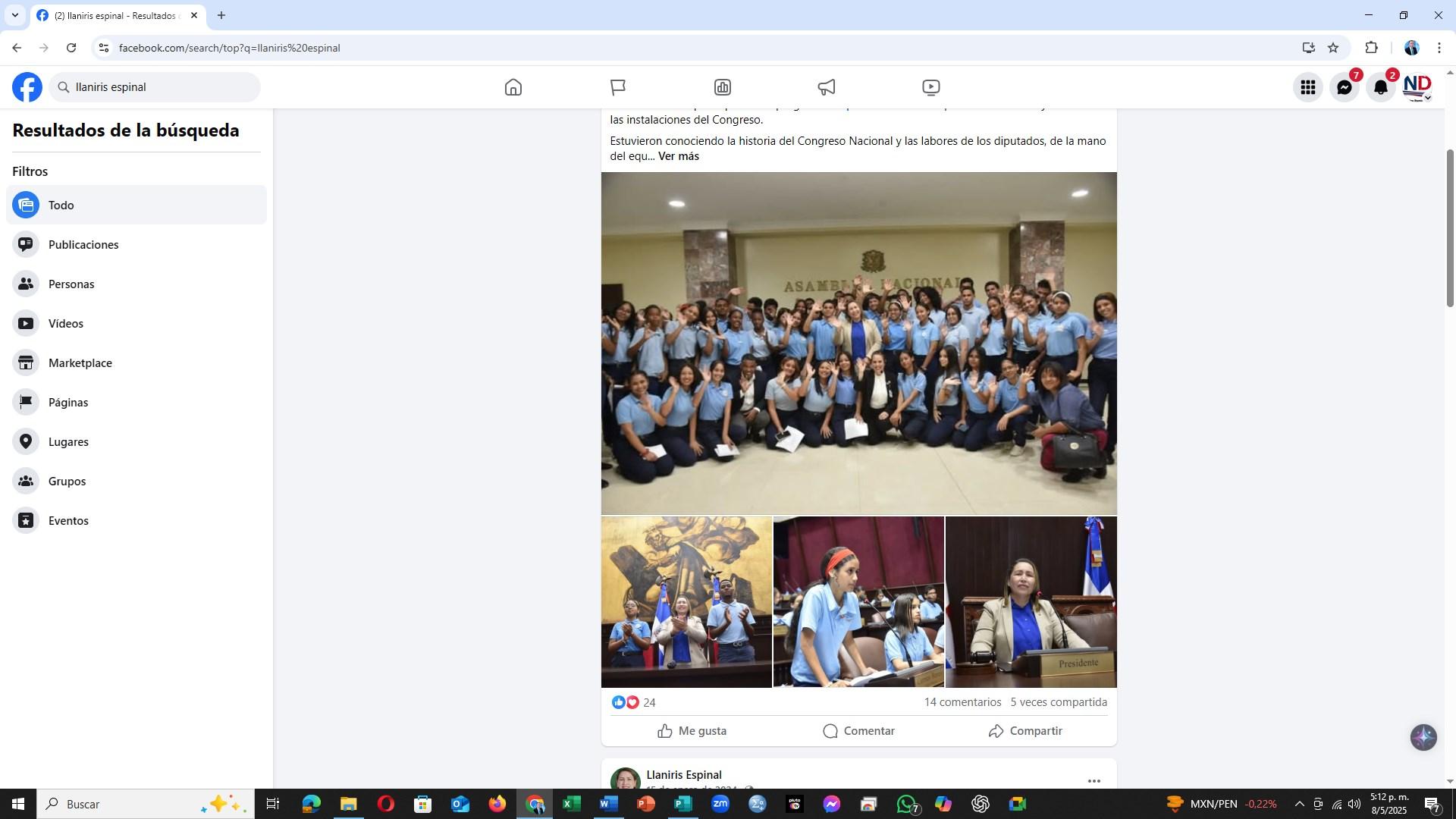Viewport: 1456px width, 819px height.
Task: Select the Publicaciones filter
Action: tap(83, 245)
